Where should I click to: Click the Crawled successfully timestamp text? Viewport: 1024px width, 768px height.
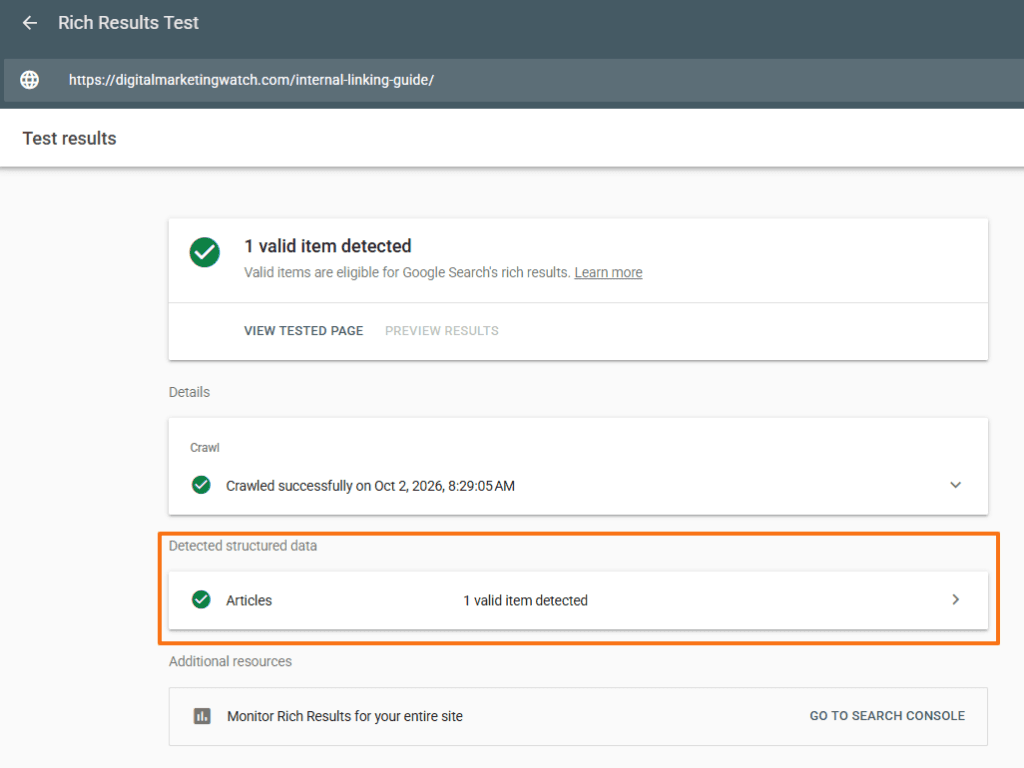point(370,486)
